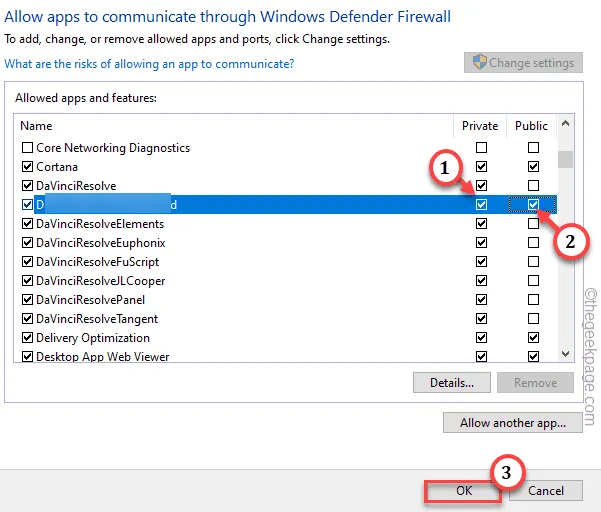Uncheck Private for Cortana

pos(481,167)
